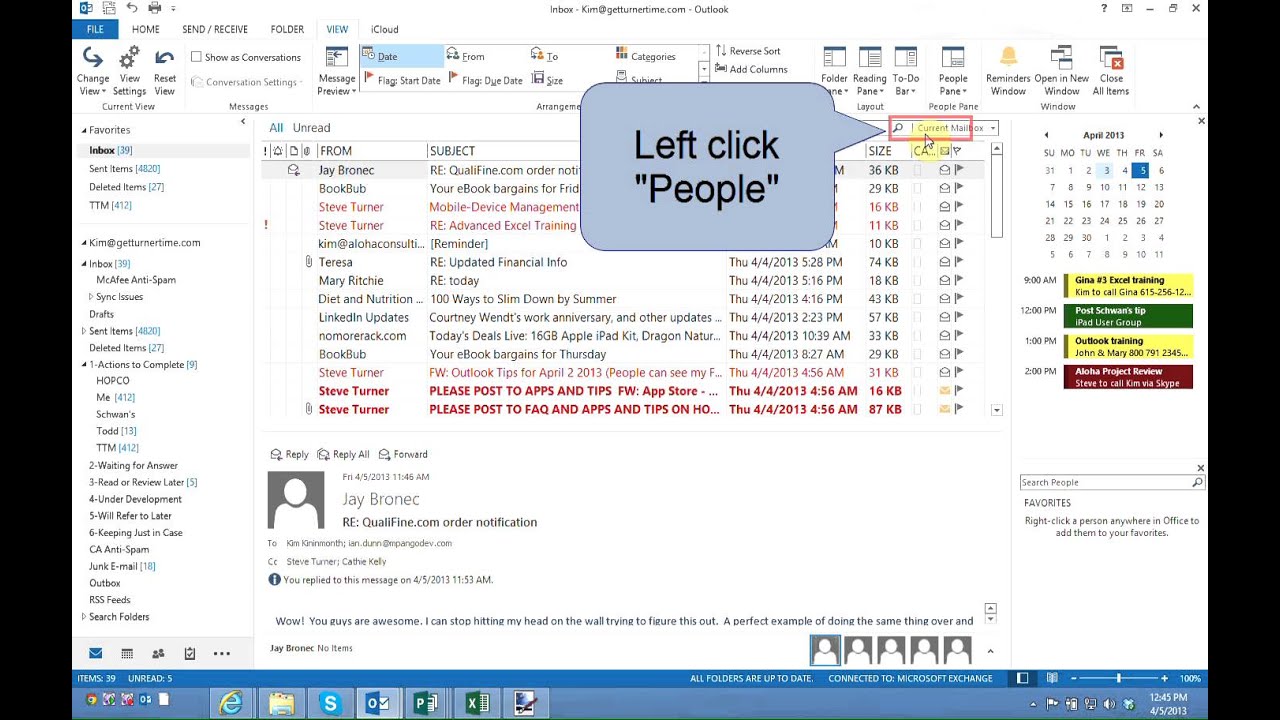Reply to the Jay Bronec message
Screen dimensions: 1280x720
pyautogui.click(x=289, y=454)
